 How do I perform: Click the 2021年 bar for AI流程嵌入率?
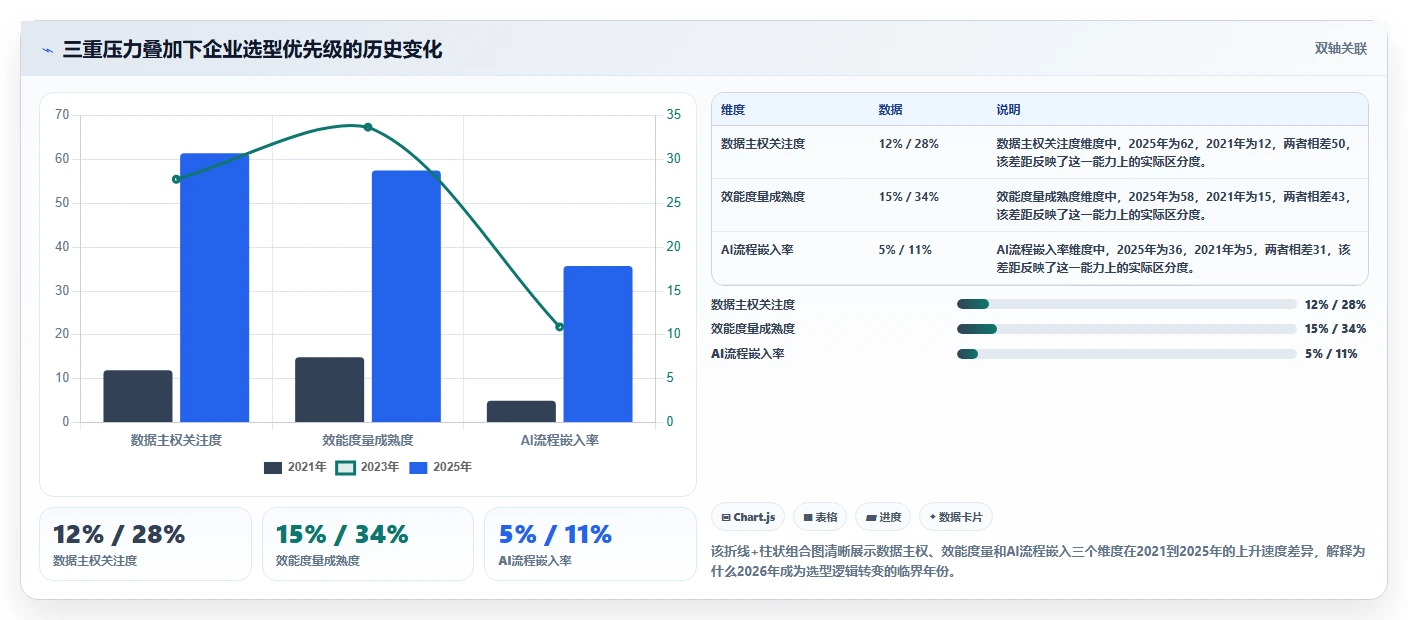[x=521, y=411]
